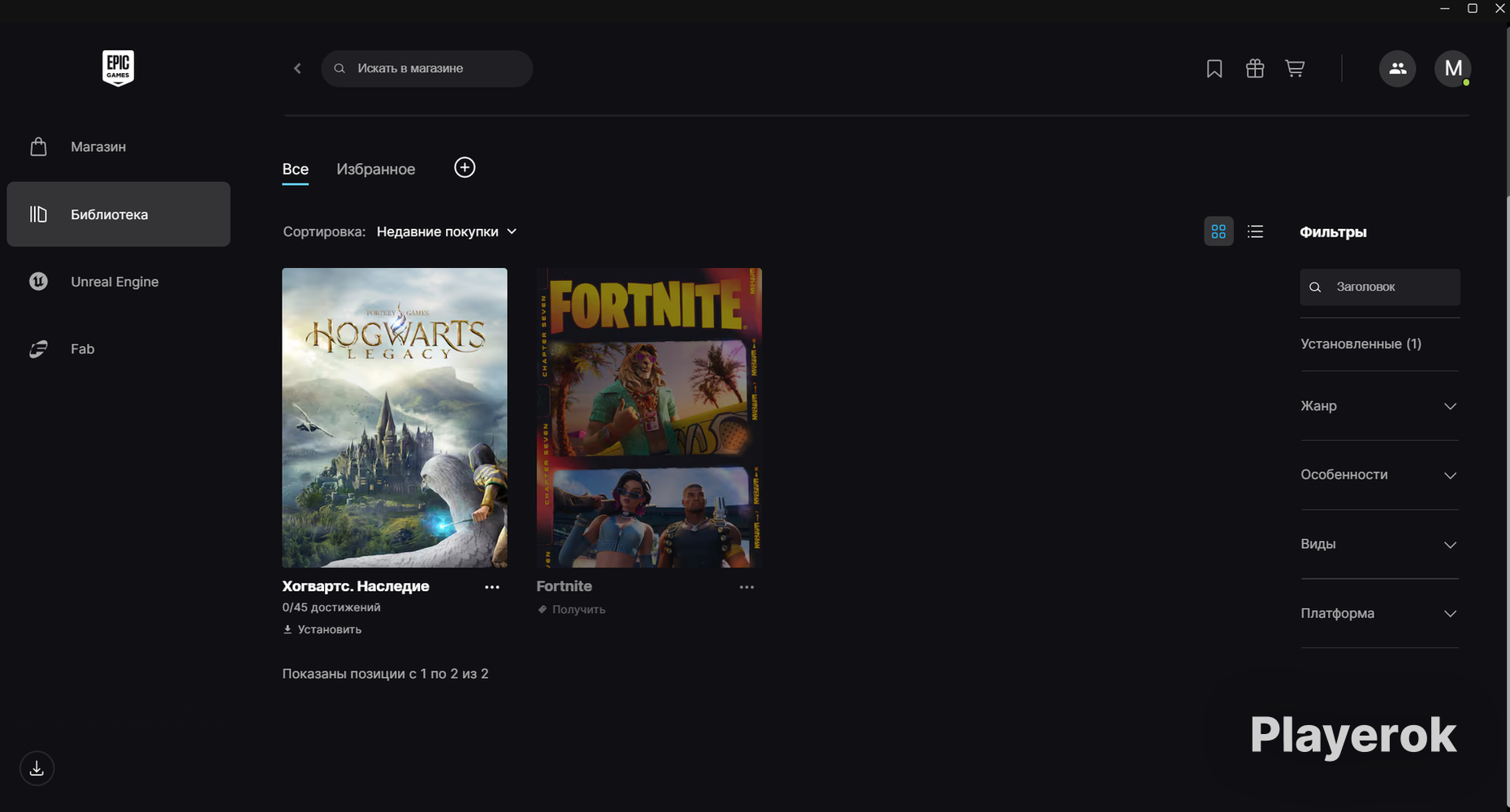The height and width of the screenshot is (812, 1510).
Task: Click Показаны позиции с 1 по 2 из 2
Action: click(385, 673)
